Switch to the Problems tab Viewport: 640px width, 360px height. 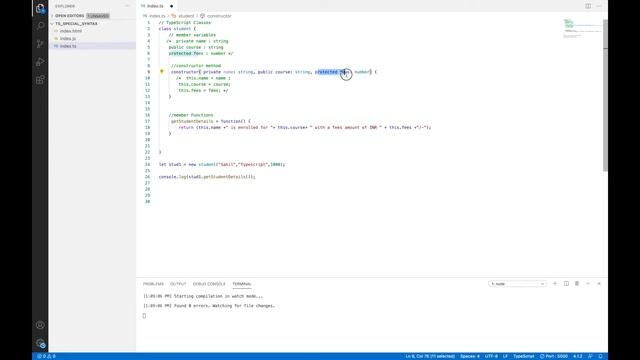(153, 284)
